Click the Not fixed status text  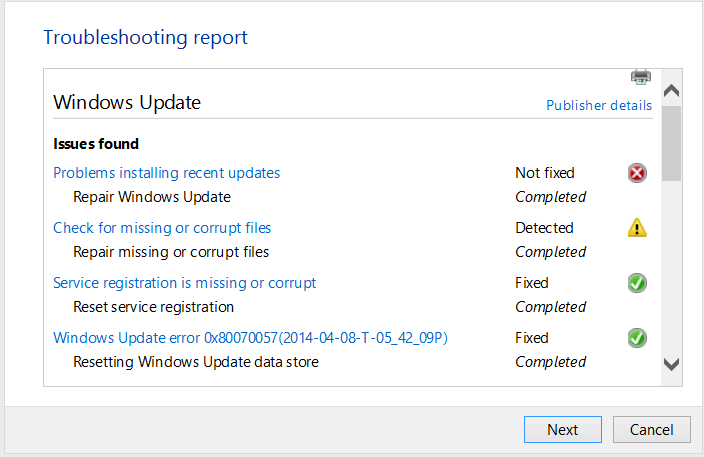[x=545, y=173]
